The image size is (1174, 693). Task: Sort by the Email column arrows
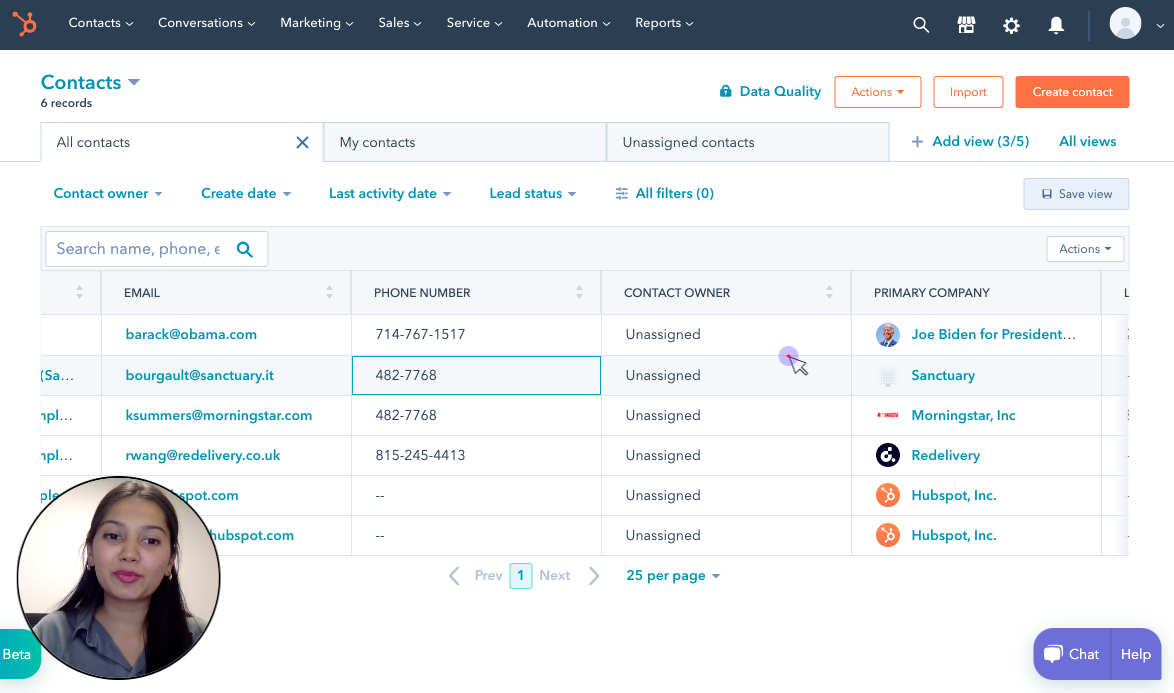(329, 293)
